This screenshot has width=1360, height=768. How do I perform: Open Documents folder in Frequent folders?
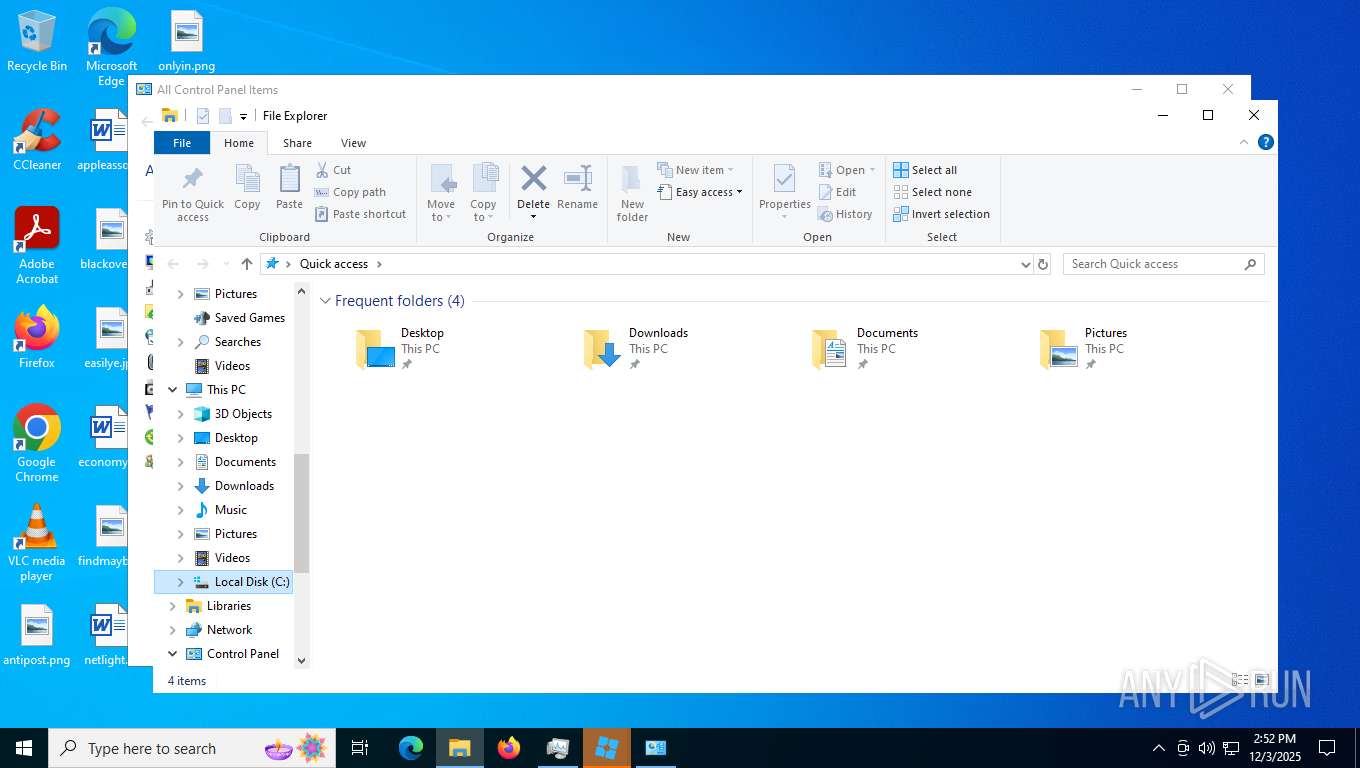pos(865,348)
